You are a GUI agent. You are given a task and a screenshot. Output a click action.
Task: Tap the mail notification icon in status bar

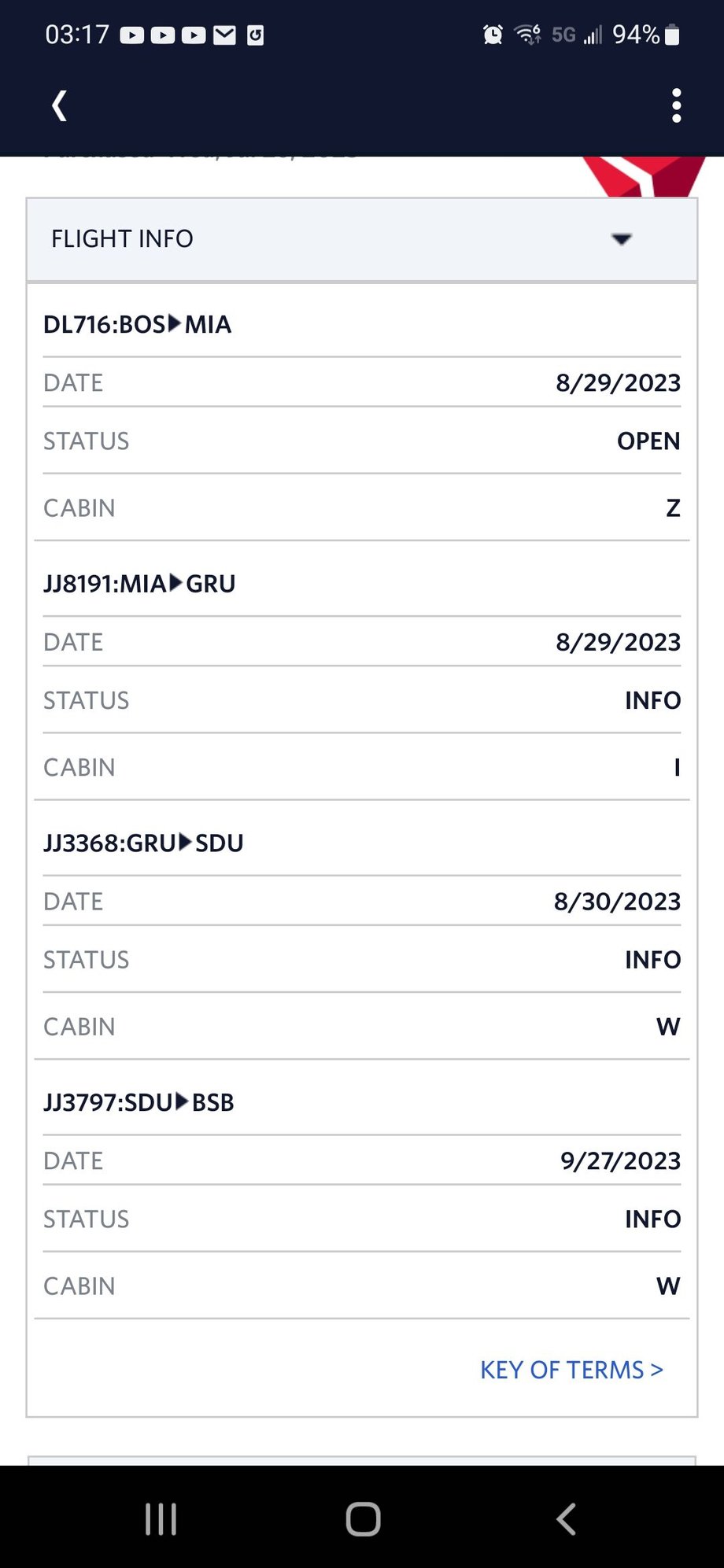point(225,35)
